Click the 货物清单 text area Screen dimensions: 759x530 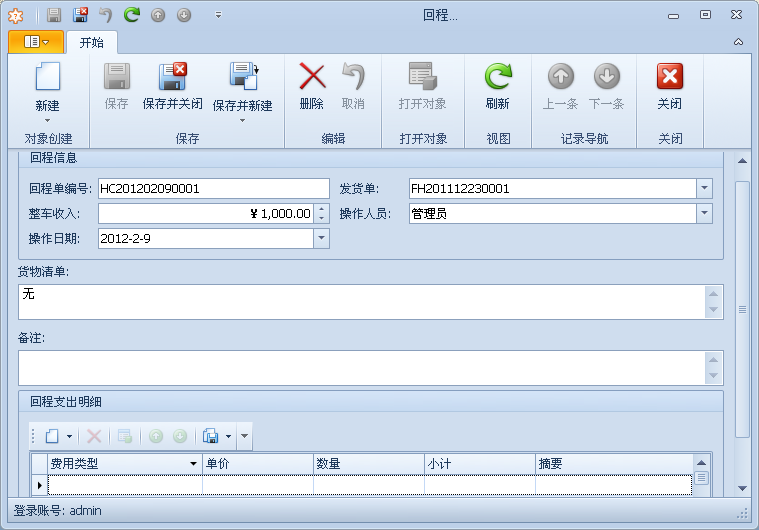(x=362, y=302)
